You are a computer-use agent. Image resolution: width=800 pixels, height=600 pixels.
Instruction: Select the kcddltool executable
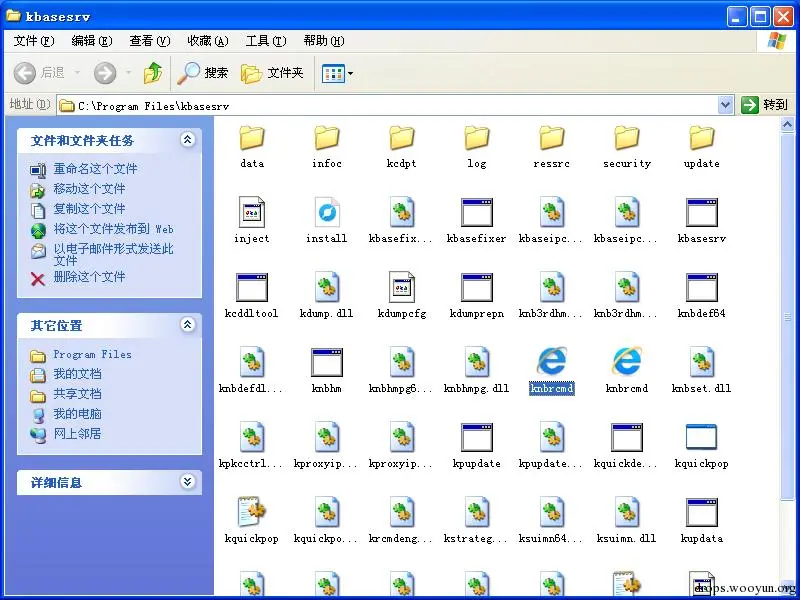[x=252, y=287]
